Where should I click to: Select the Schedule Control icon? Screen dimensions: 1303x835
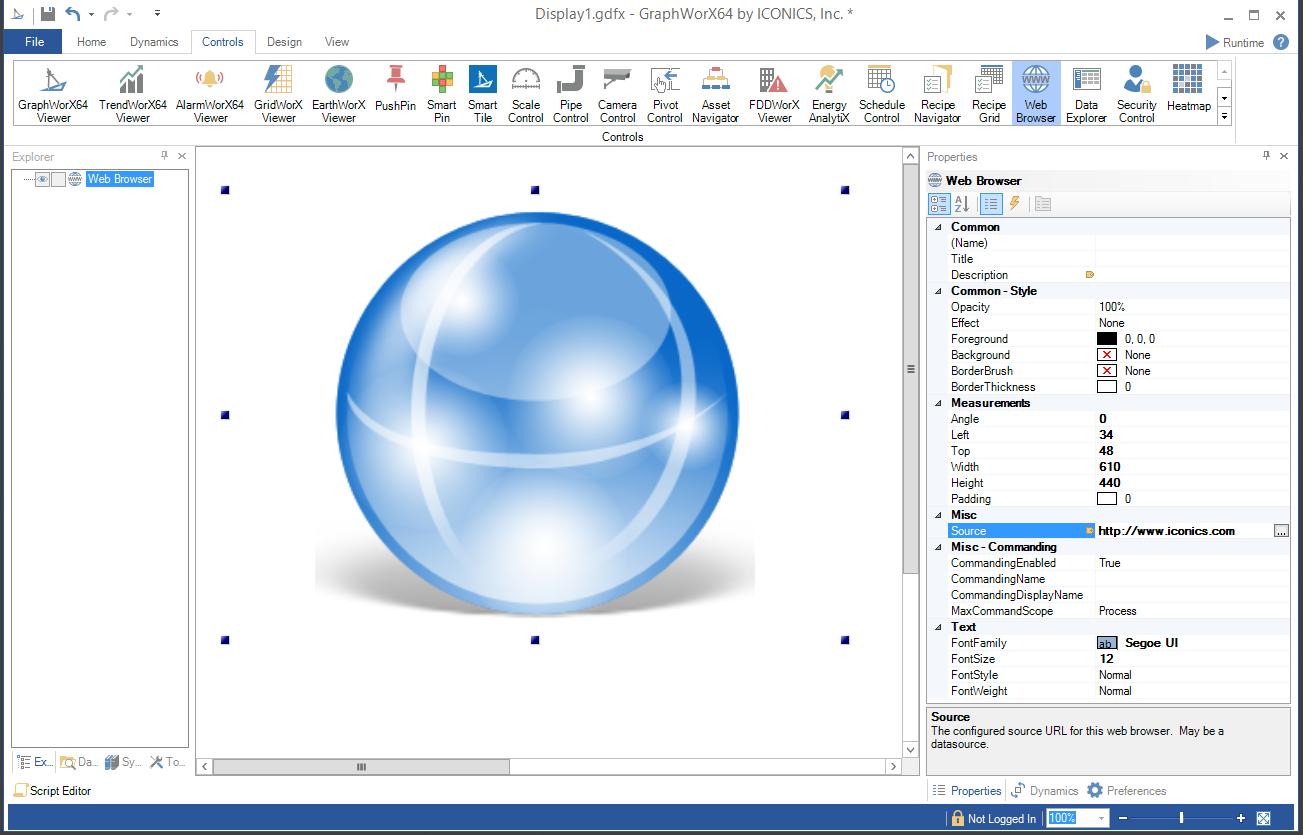click(x=881, y=94)
